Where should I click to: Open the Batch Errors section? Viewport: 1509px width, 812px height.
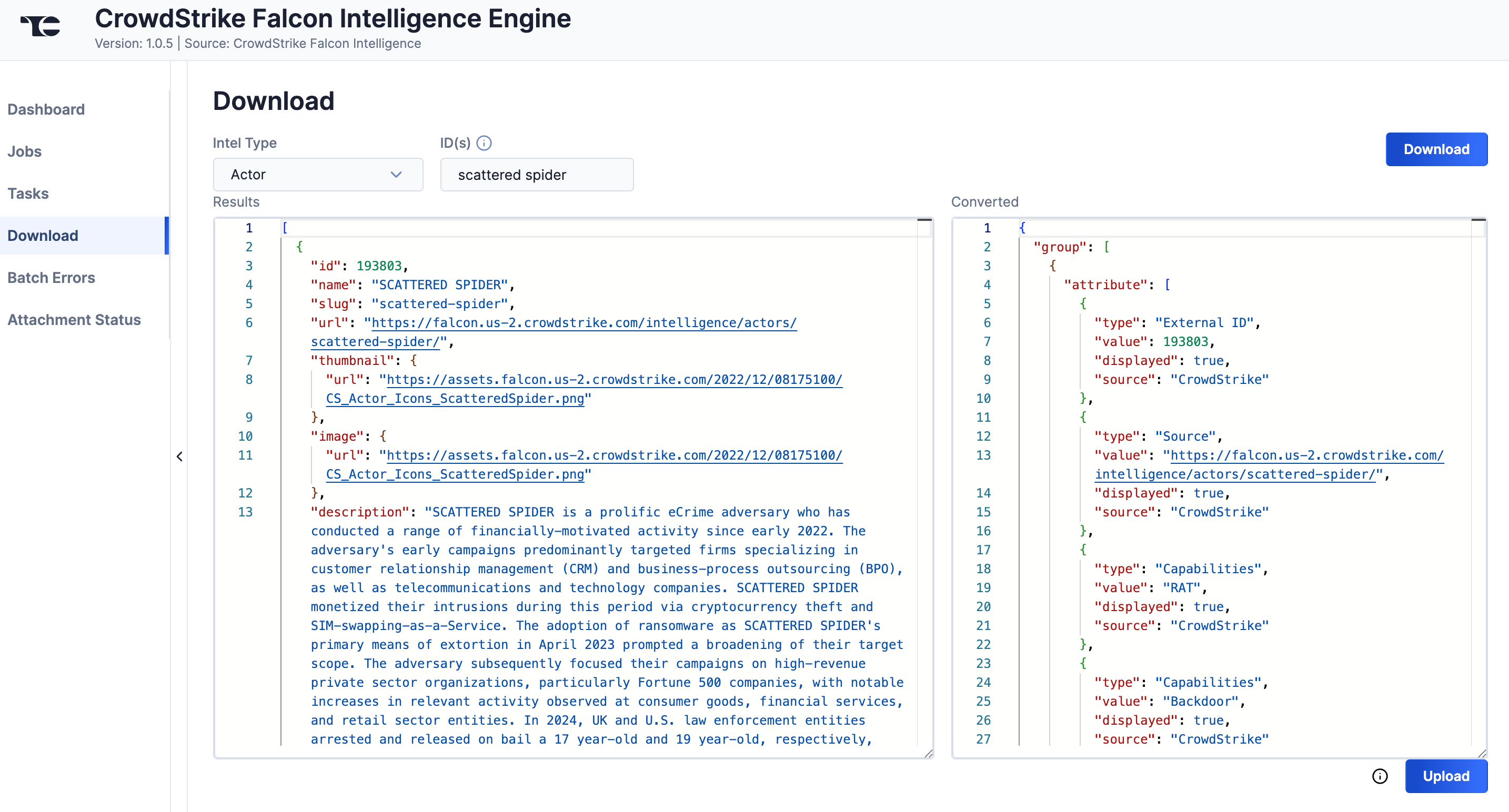click(51, 278)
